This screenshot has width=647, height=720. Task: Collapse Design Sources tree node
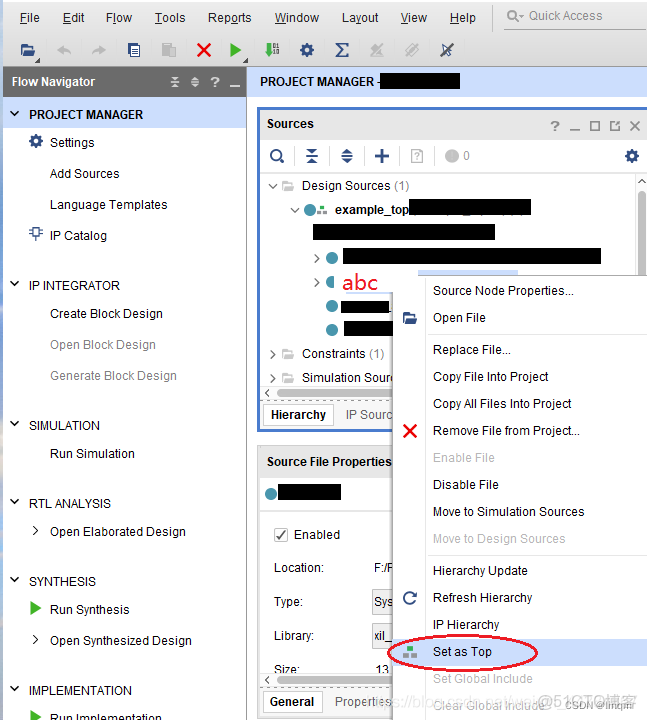point(273,186)
